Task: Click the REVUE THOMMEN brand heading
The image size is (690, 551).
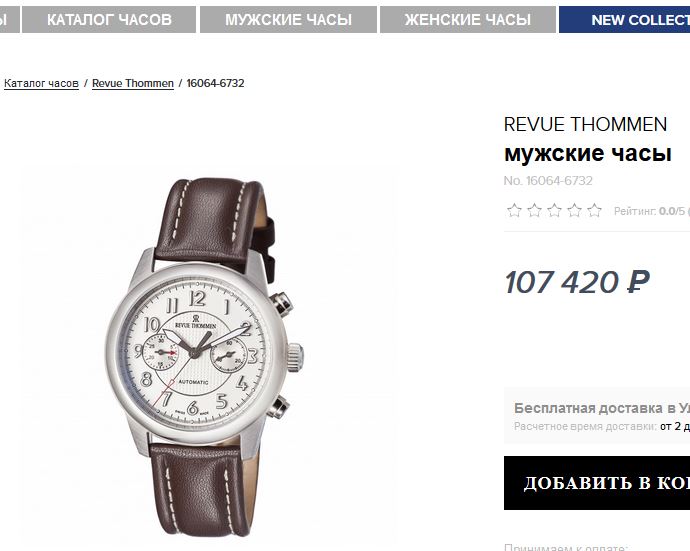Action: [585, 125]
